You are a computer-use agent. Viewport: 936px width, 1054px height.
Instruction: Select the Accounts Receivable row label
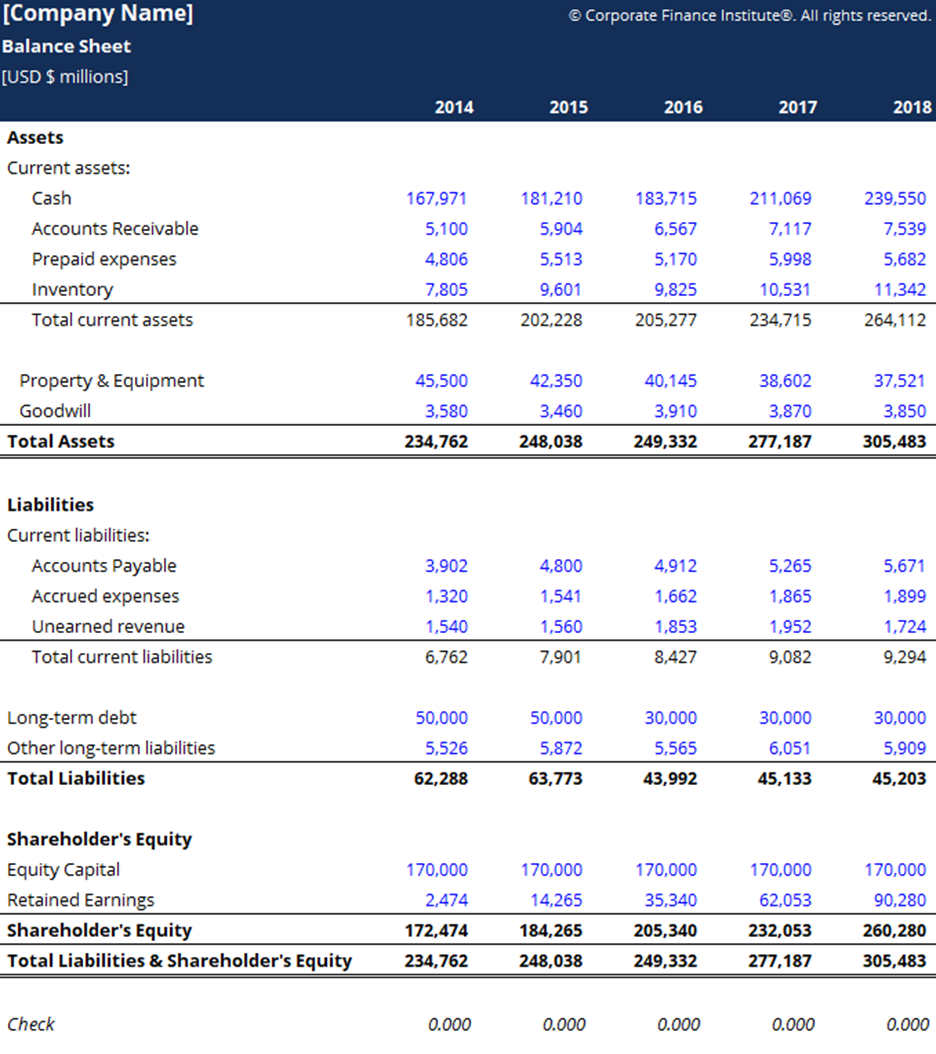pos(116,228)
